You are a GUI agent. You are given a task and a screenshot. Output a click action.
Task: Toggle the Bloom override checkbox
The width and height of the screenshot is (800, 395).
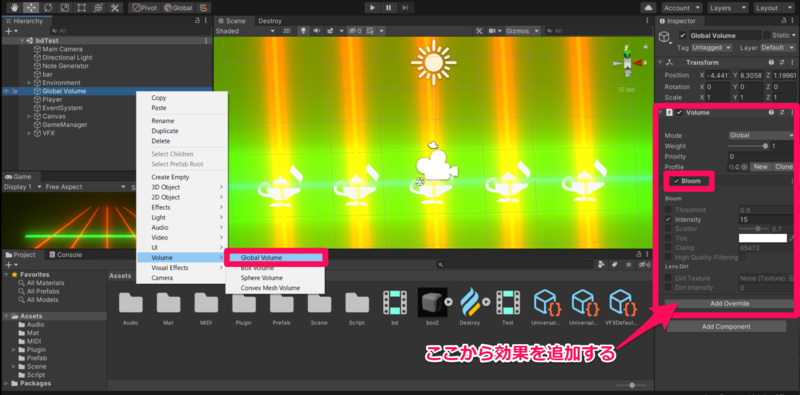[x=677, y=181]
